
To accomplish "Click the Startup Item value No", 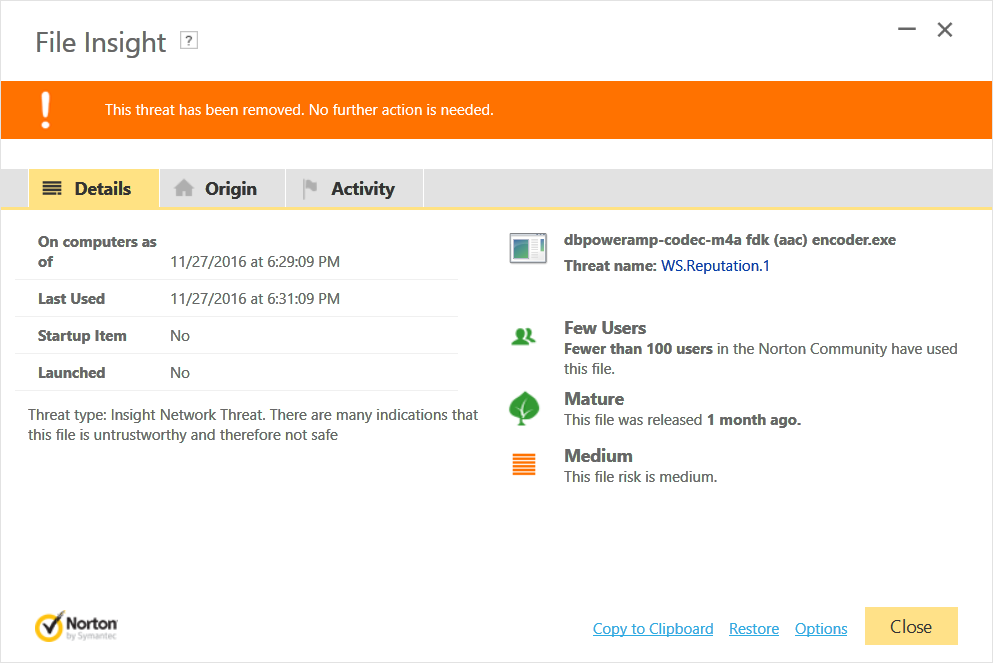I will (180, 336).
